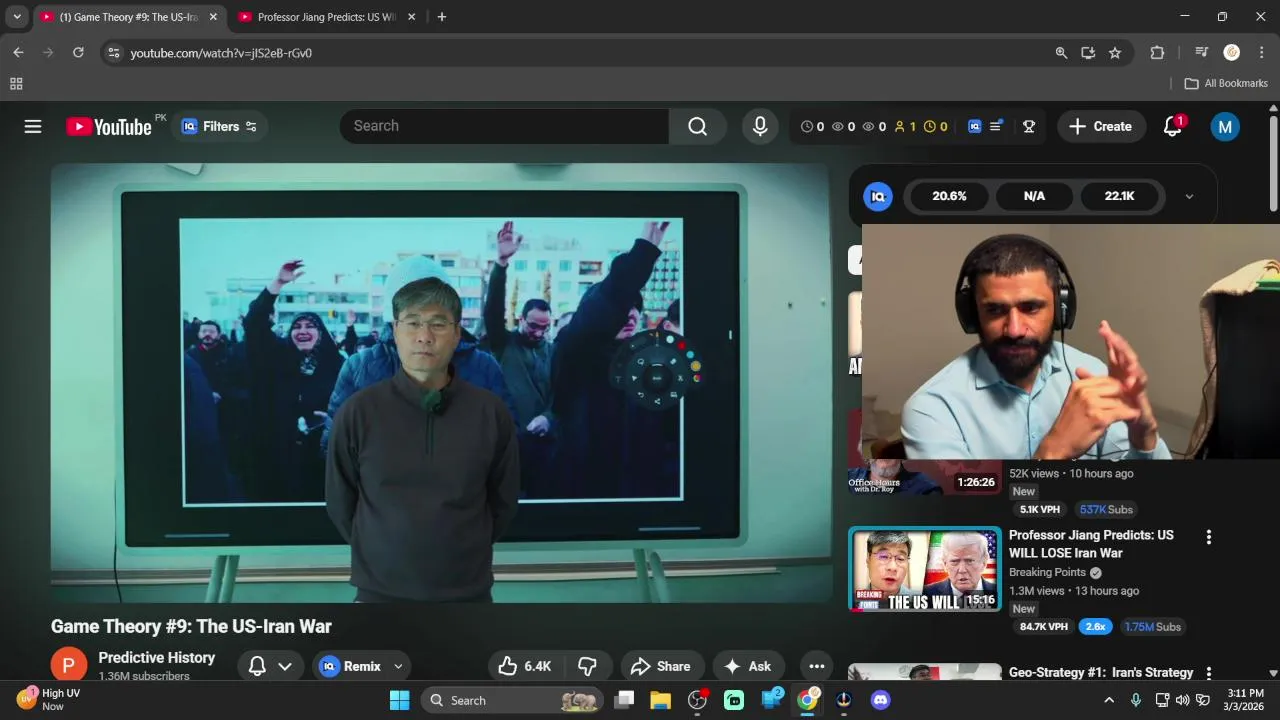Viewport: 1280px width, 720px height.
Task: Click the vidIQ logo icon in toolbar
Action: coord(974,126)
